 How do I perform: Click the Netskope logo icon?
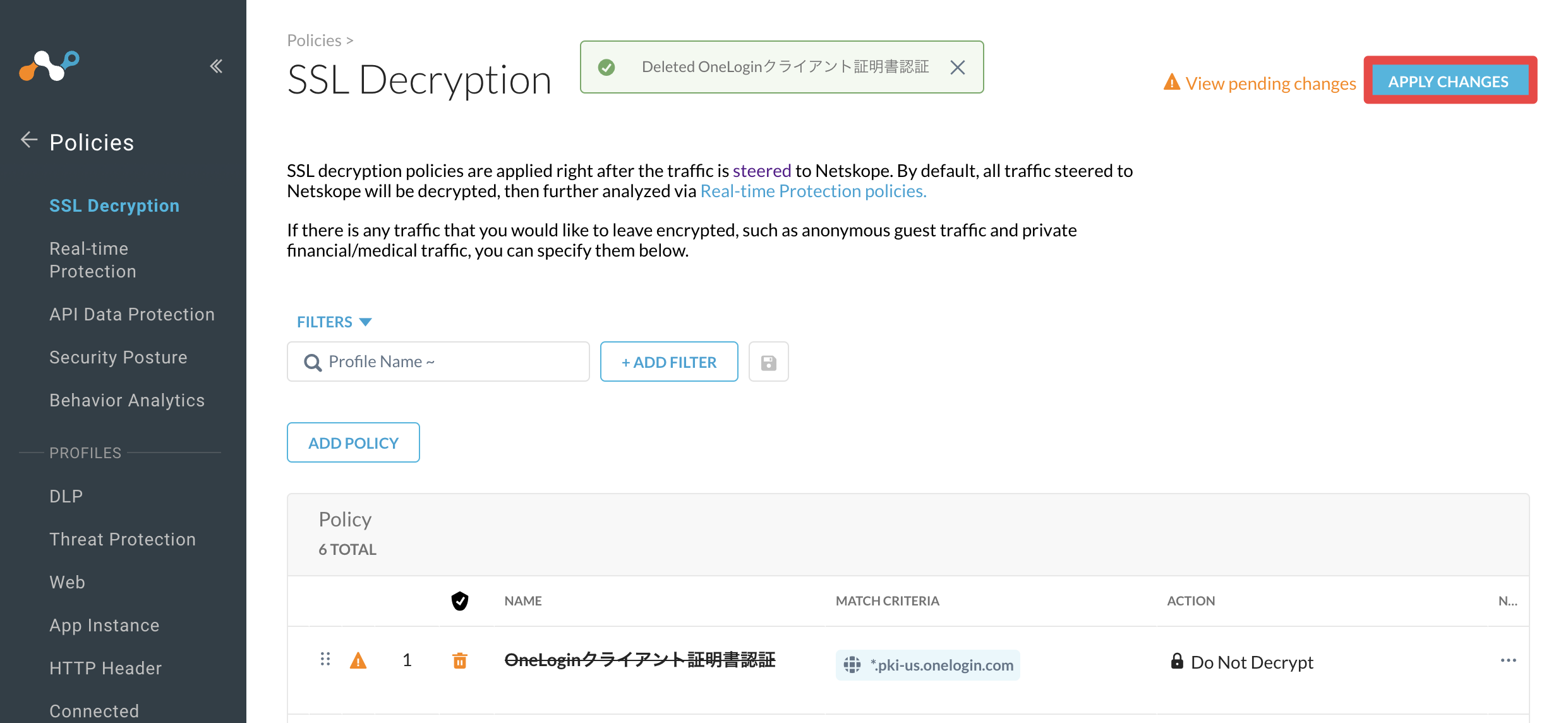tap(49, 66)
